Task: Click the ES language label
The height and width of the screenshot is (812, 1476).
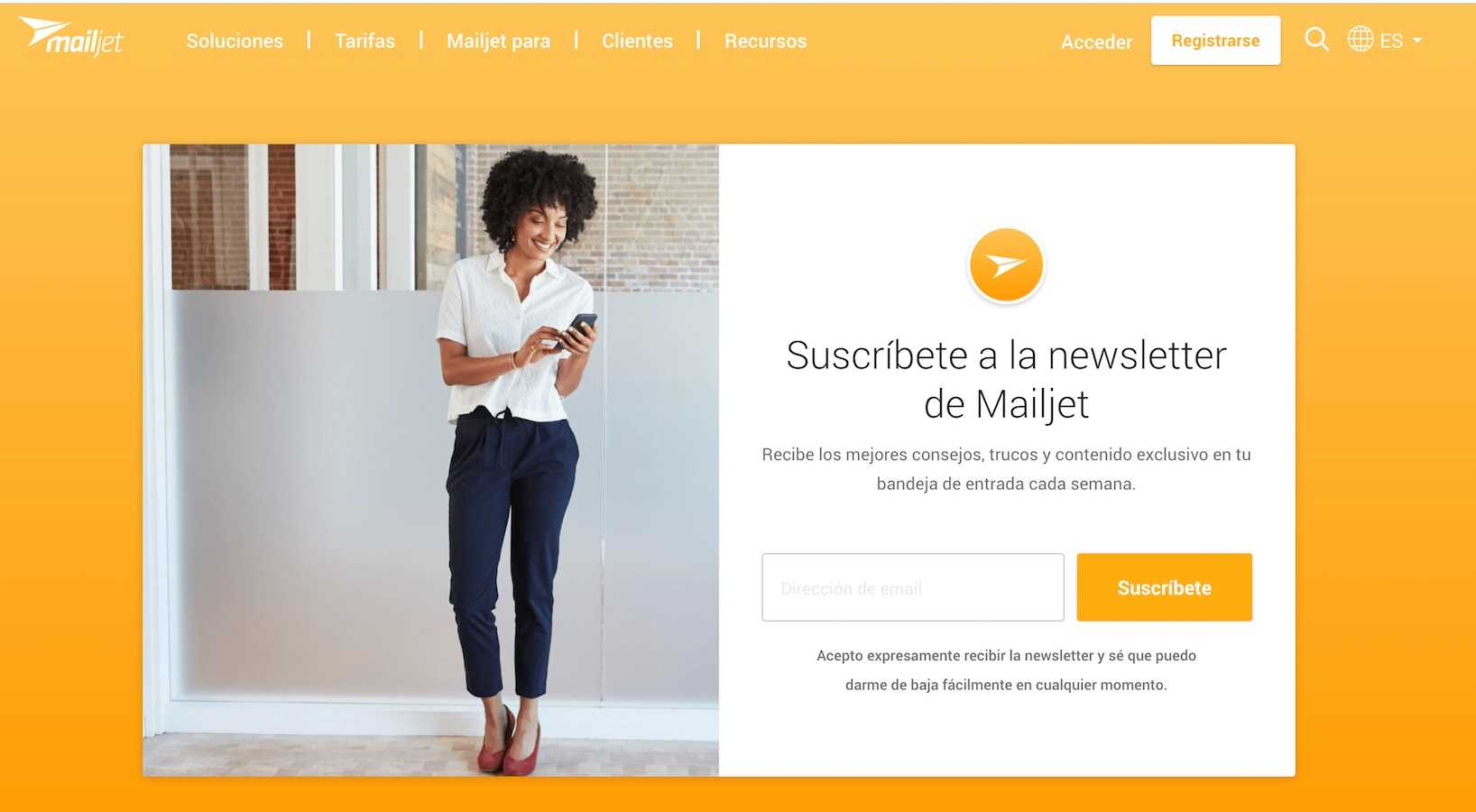Action: (1391, 41)
